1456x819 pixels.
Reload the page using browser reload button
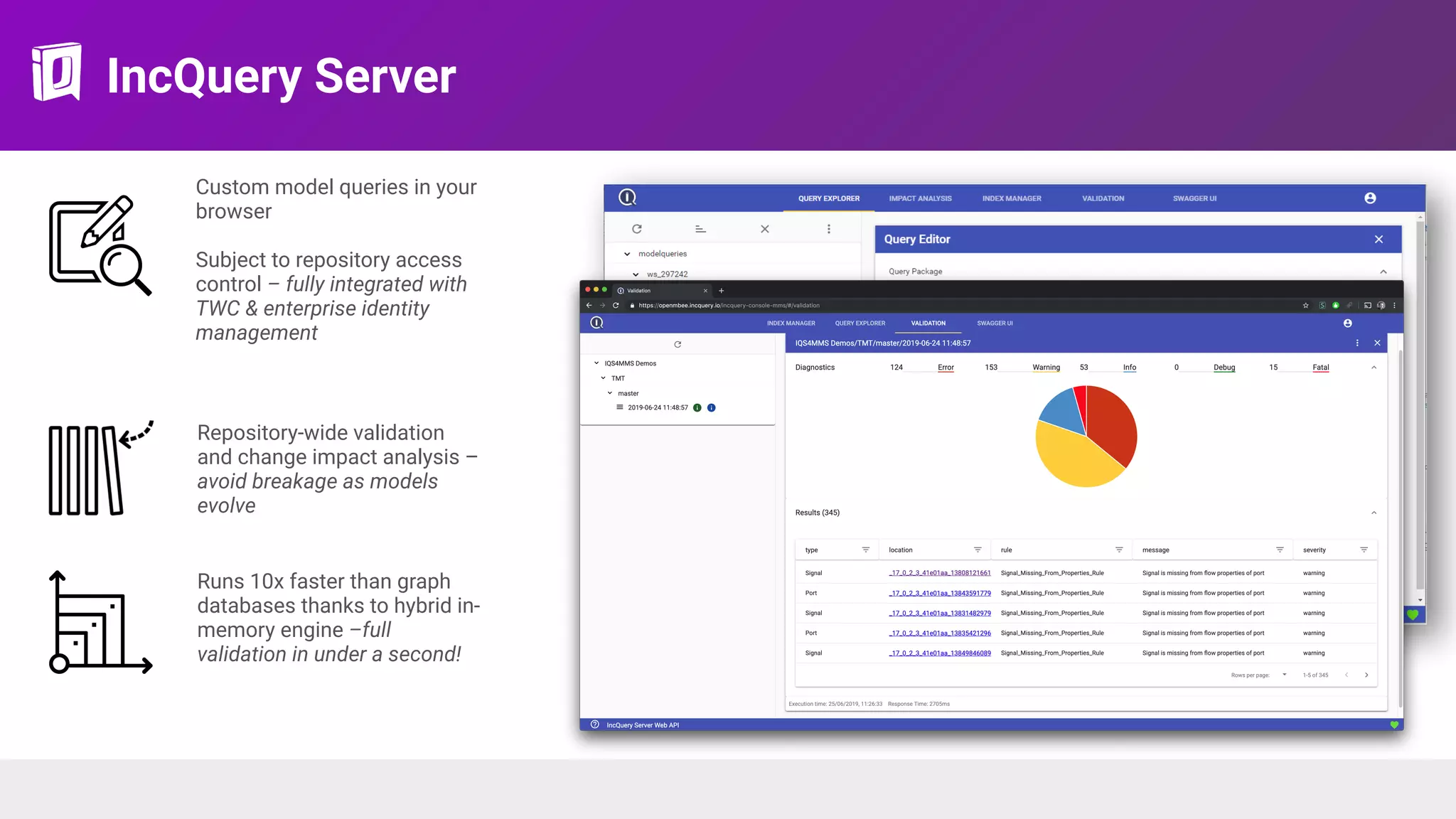tap(616, 305)
